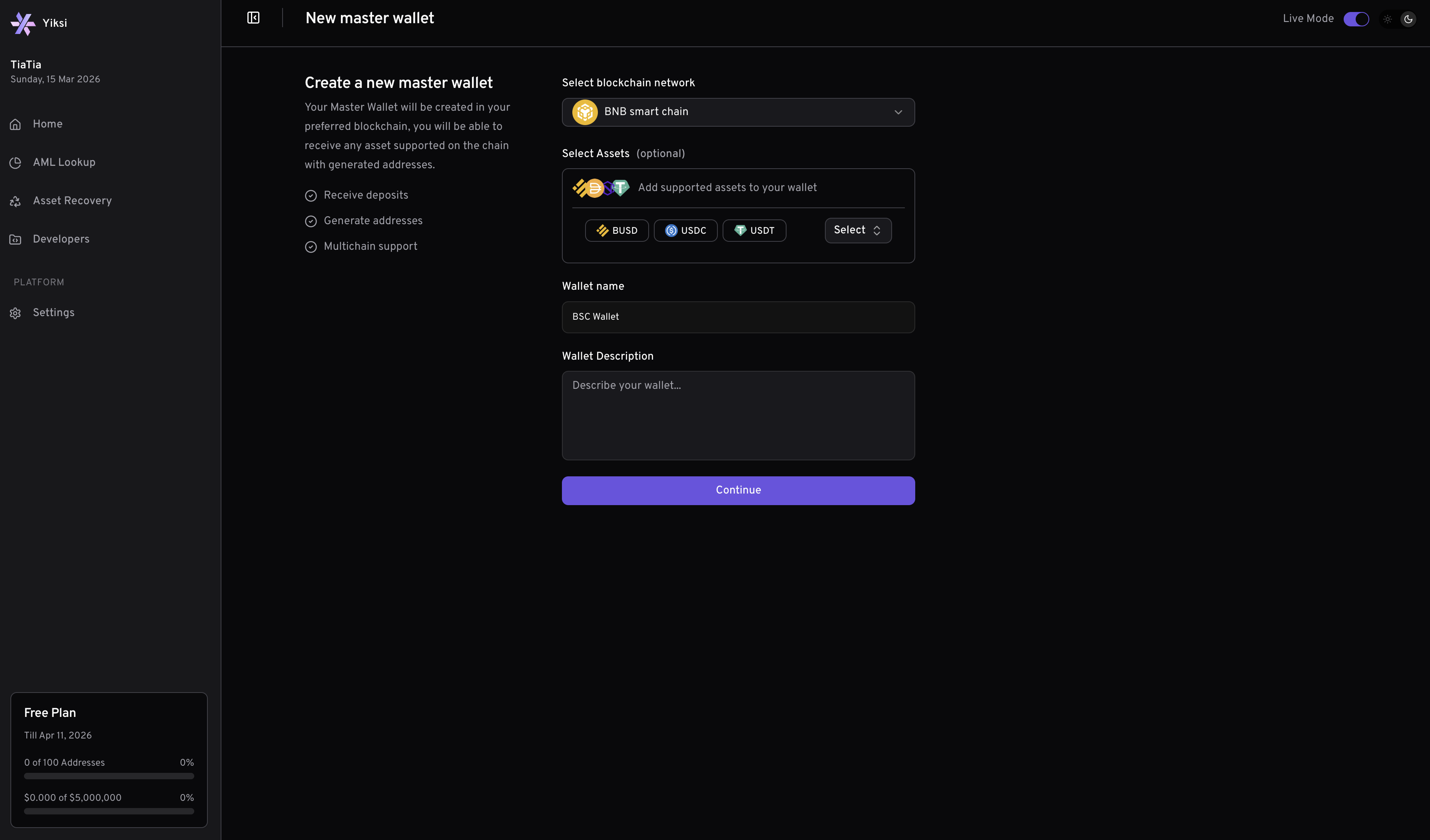
Task: Click the BNB smart chain network icon
Action: [585, 112]
